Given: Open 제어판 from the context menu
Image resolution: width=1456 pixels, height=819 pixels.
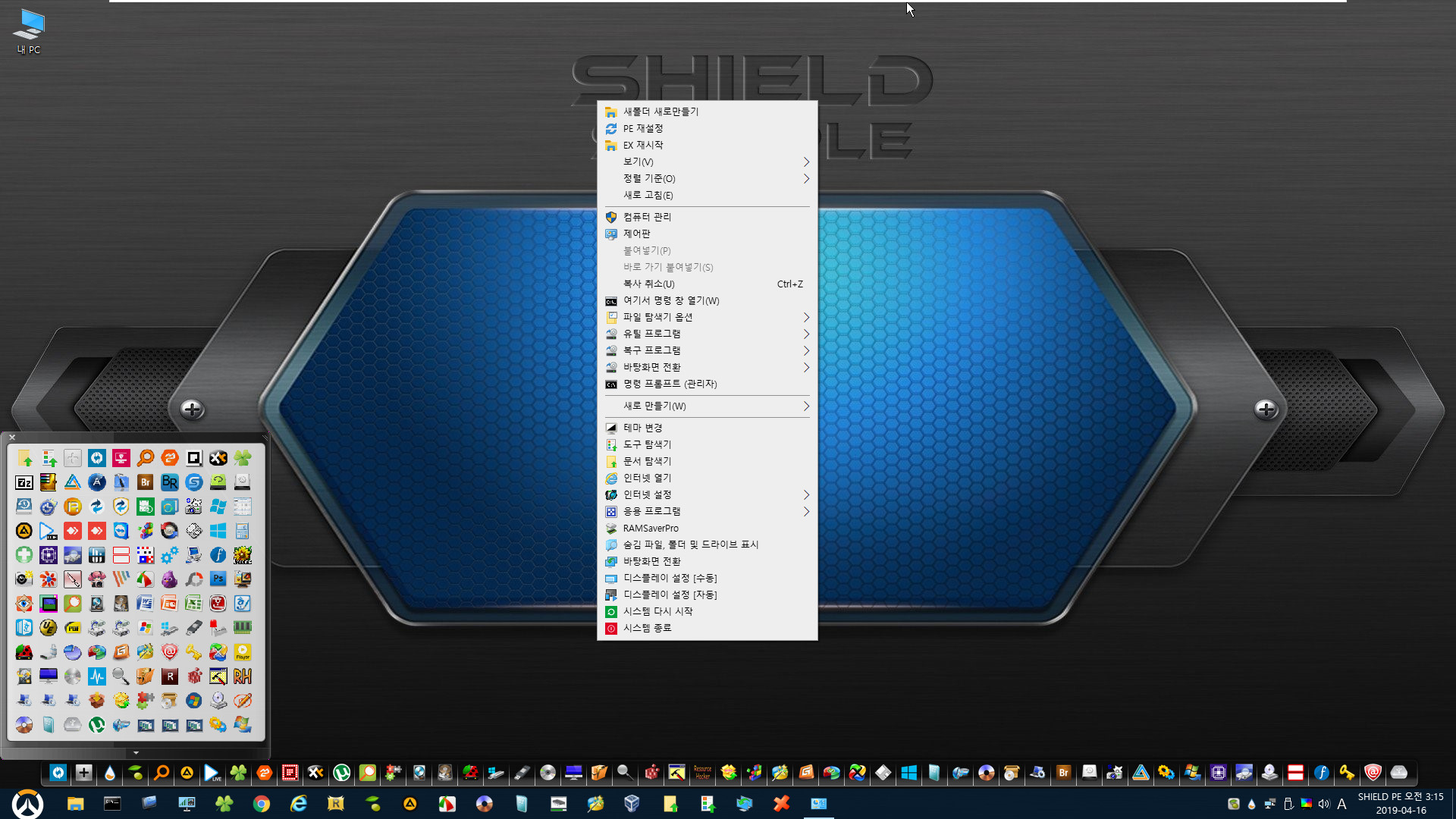Looking at the screenshot, I should click(x=708, y=234).
